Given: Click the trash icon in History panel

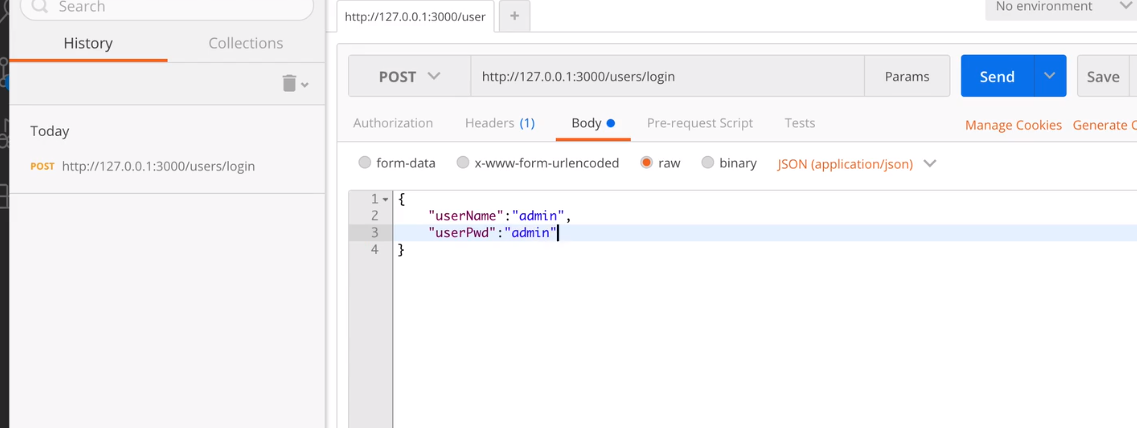Looking at the screenshot, I should point(289,83).
